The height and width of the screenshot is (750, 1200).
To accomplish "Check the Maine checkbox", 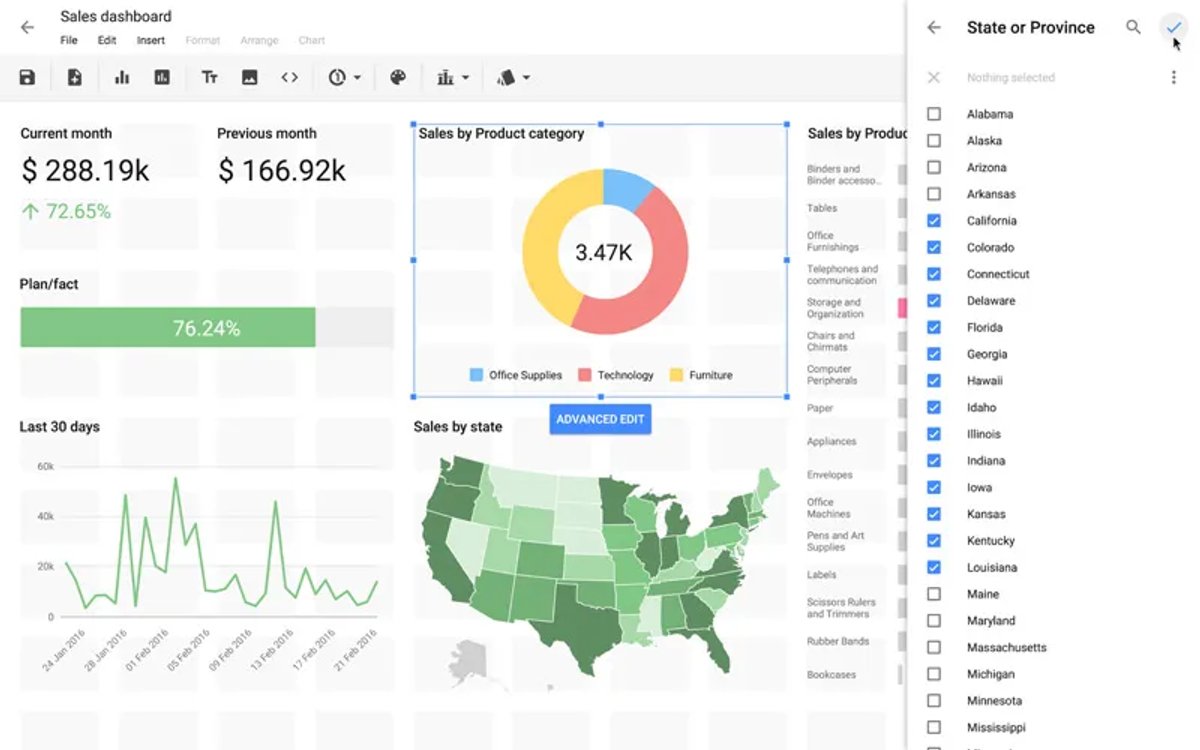I will point(934,594).
